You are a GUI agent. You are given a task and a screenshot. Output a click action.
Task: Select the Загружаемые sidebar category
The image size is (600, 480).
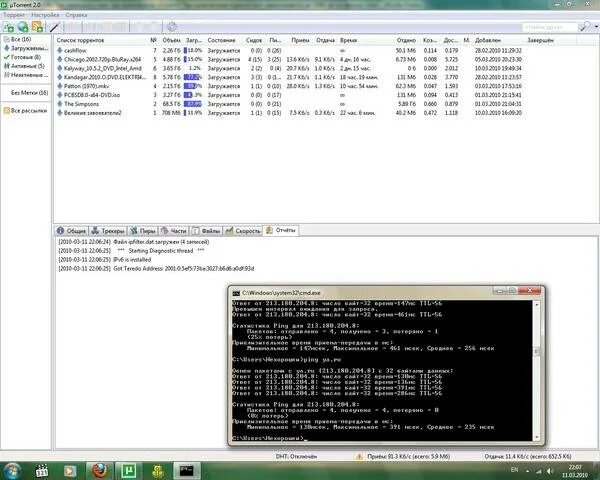coord(26,48)
